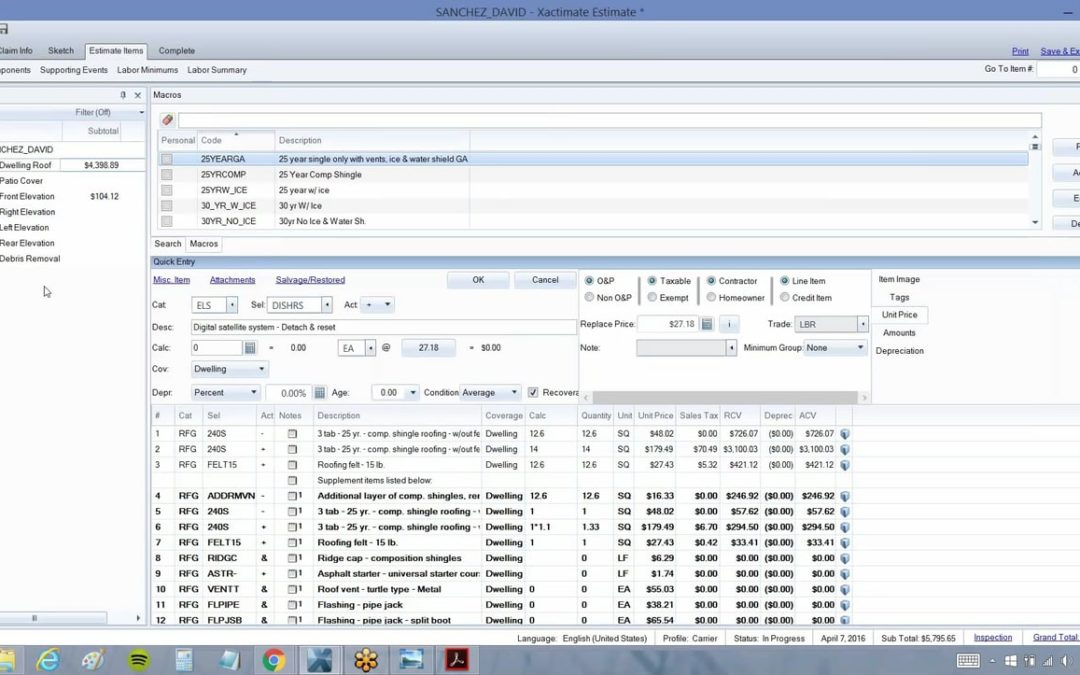Click the info icon on the RIDGC row
The width and height of the screenshot is (1080, 675).
tap(844, 558)
